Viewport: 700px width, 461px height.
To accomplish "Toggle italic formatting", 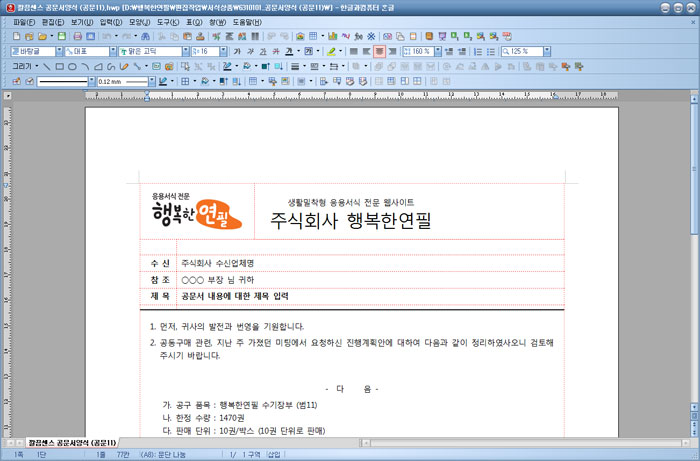I will coord(250,51).
